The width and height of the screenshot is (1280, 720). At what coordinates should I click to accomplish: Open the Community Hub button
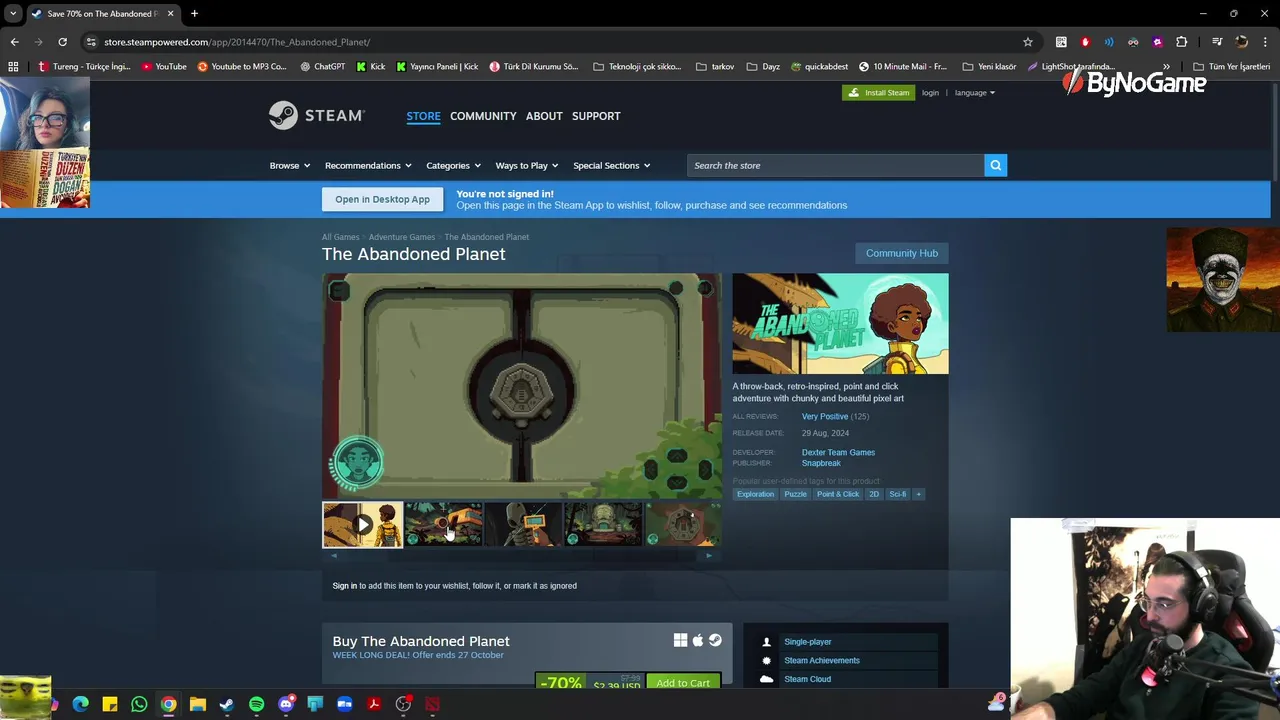(902, 253)
